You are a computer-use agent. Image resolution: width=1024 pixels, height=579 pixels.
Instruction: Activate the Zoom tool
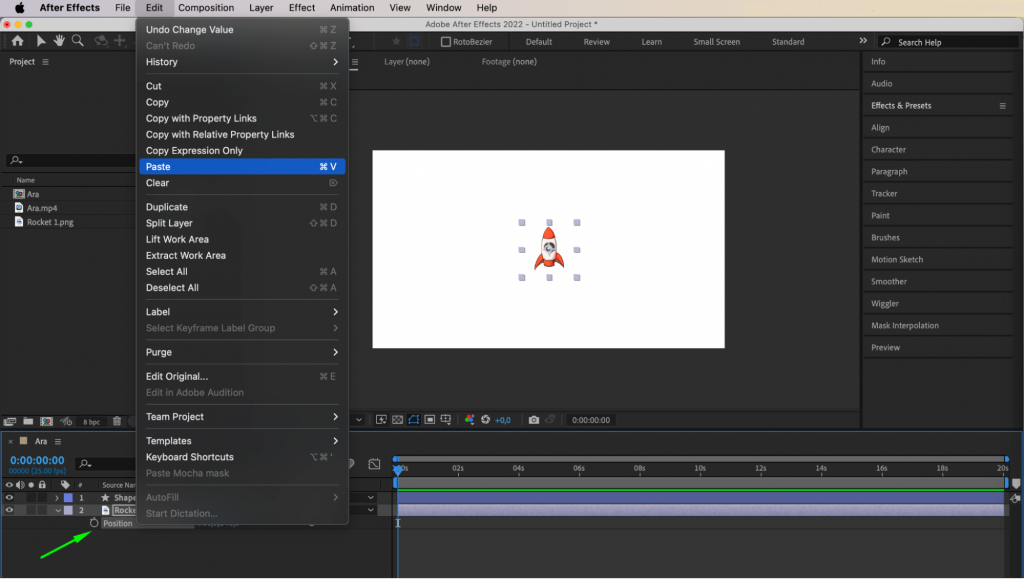coord(78,42)
